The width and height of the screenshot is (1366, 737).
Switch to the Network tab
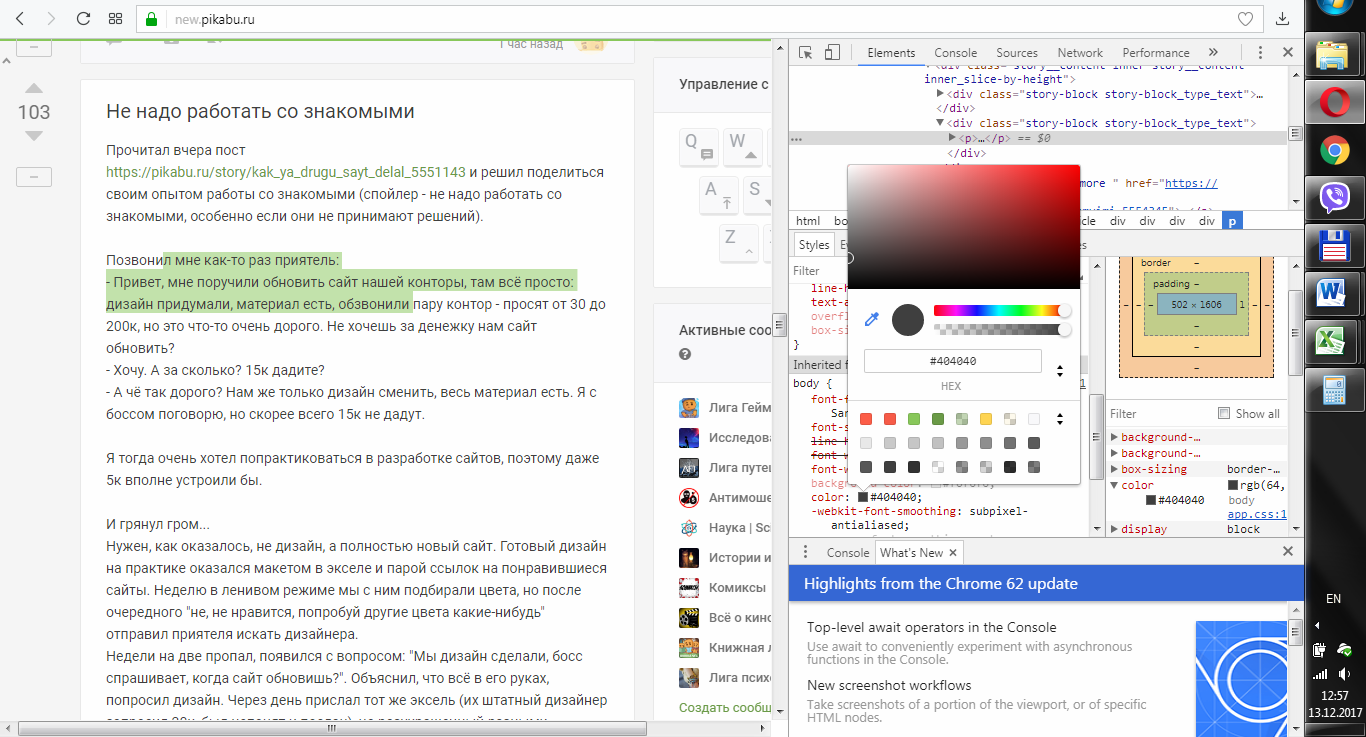1080,53
